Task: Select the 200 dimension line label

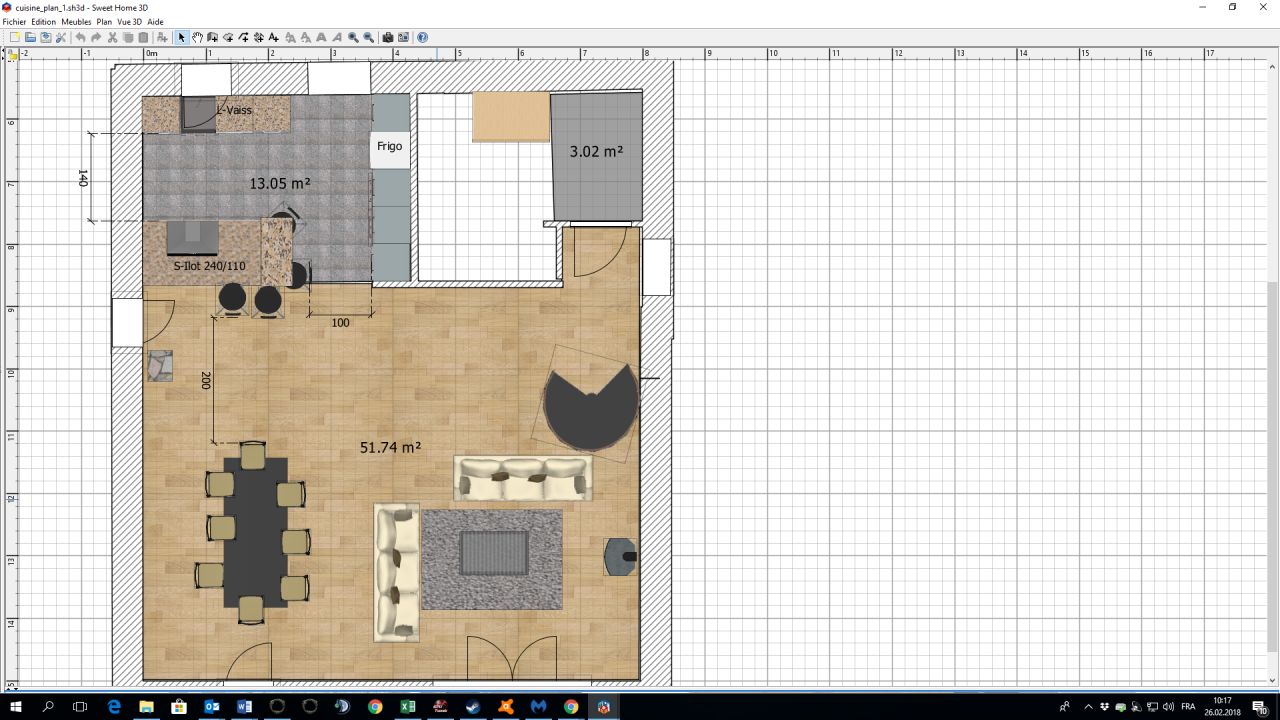Action: (206, 380)
